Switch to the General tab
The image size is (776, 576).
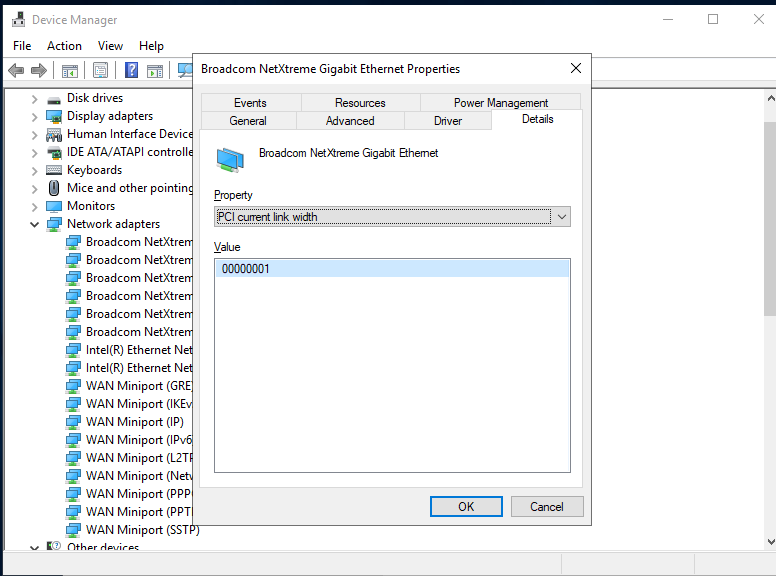pyautogui.click(x=248, y=121)
